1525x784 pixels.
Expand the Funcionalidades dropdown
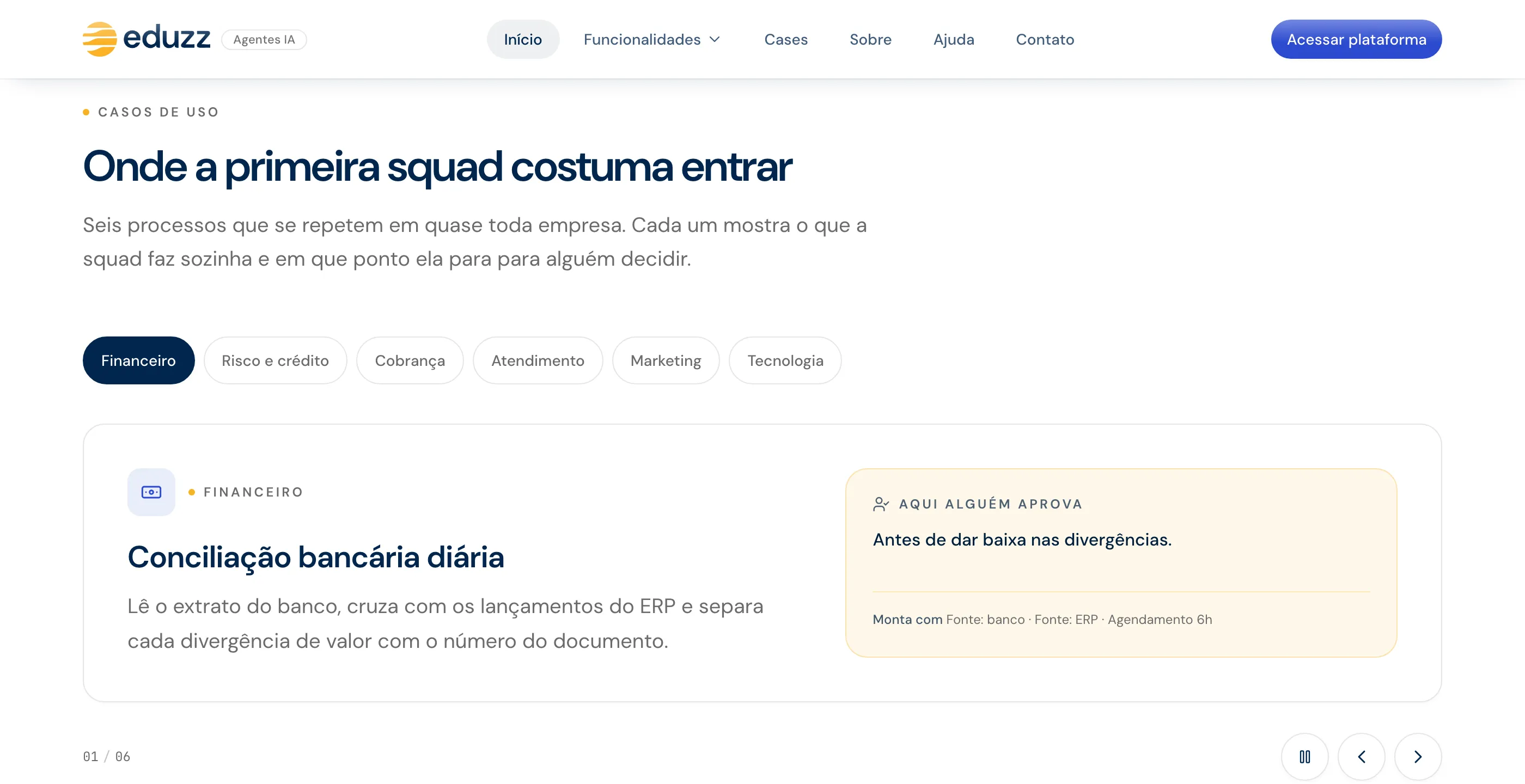click(652, 39)
